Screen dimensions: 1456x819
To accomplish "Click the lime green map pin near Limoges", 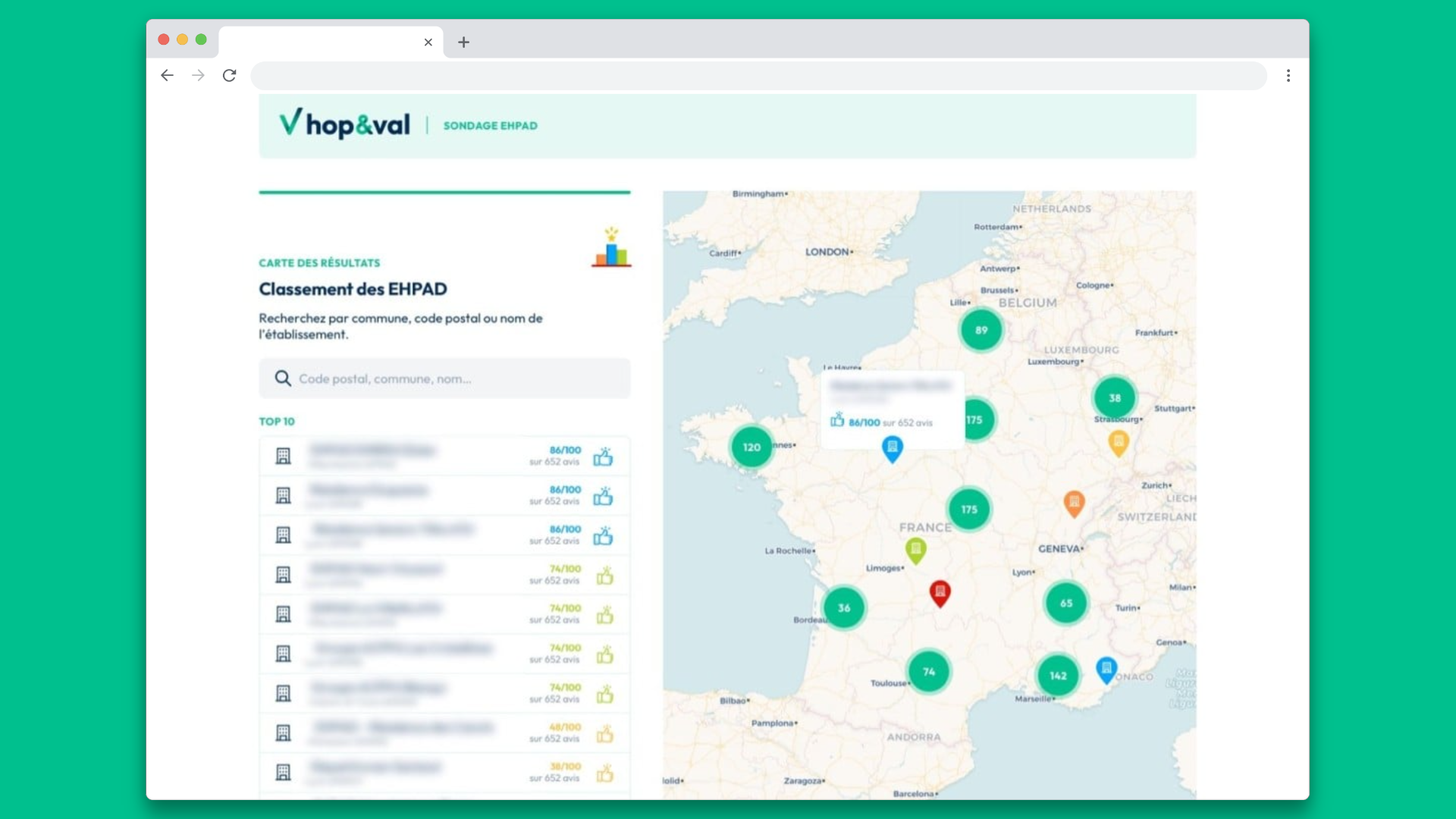I will (915, 550).
